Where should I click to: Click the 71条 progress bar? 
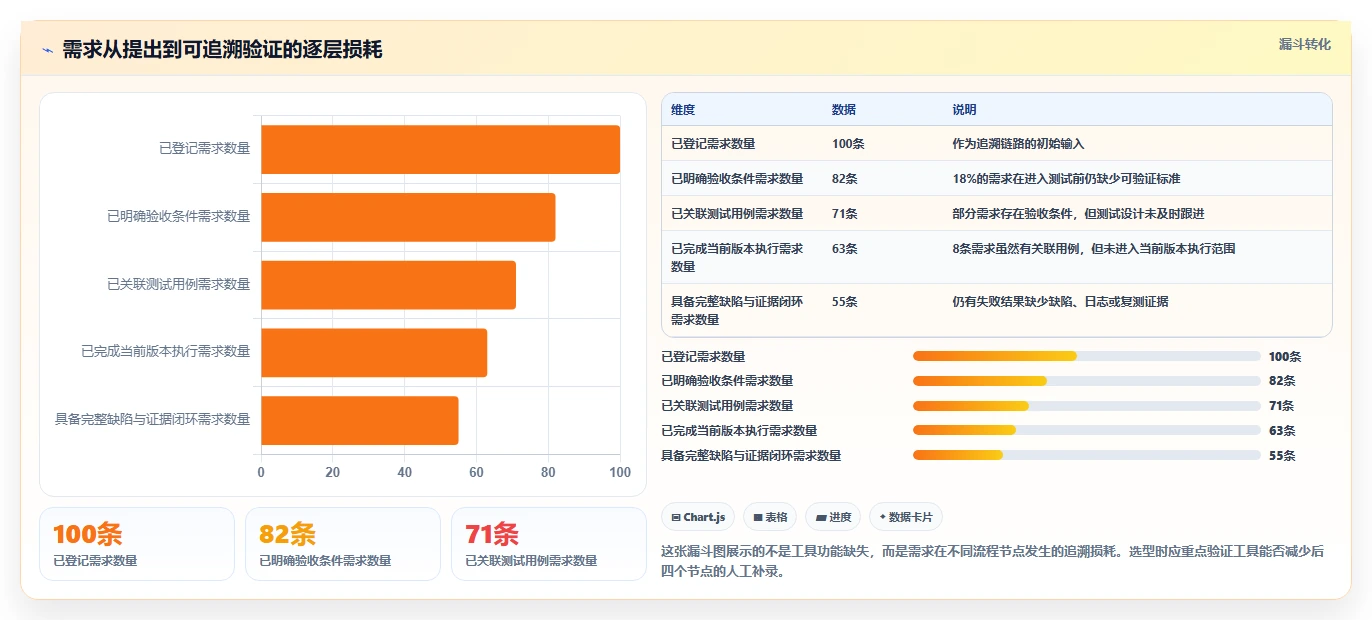1087,406
